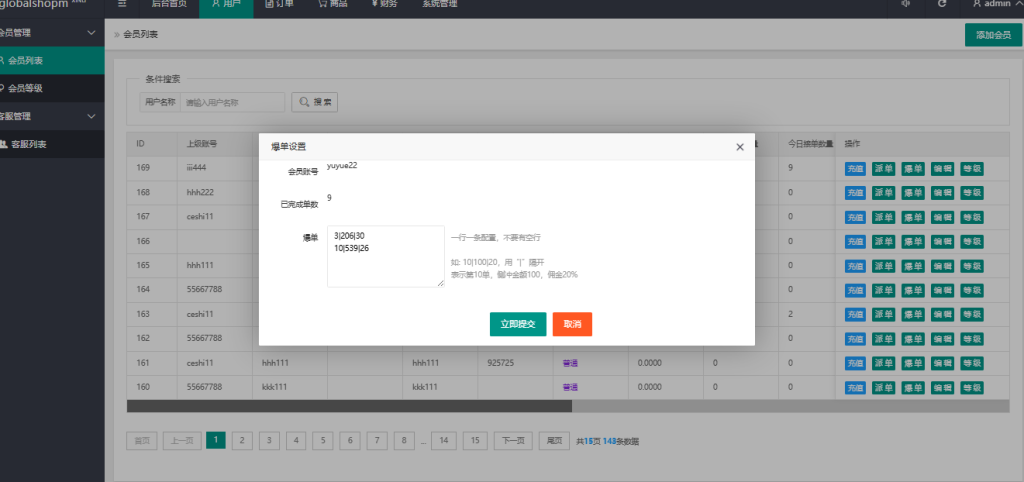Open the 商品 top menu
Screen dimensions: 1024x482
[333, 5]
